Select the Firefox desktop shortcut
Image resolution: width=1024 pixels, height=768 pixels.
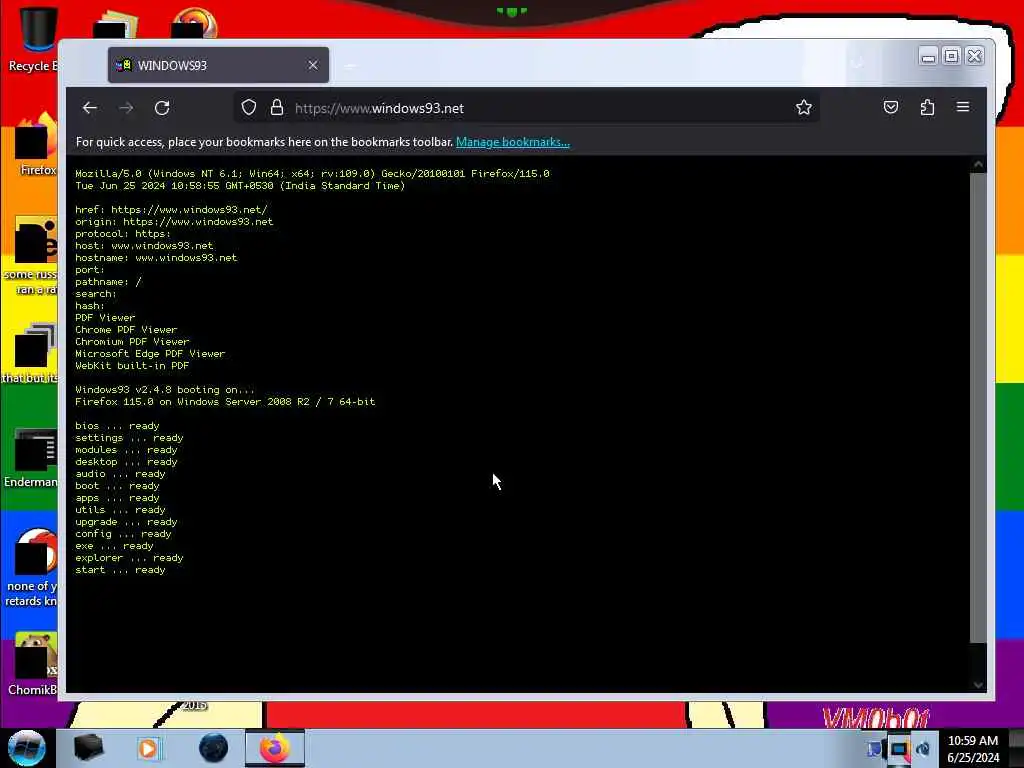point(36,145)
